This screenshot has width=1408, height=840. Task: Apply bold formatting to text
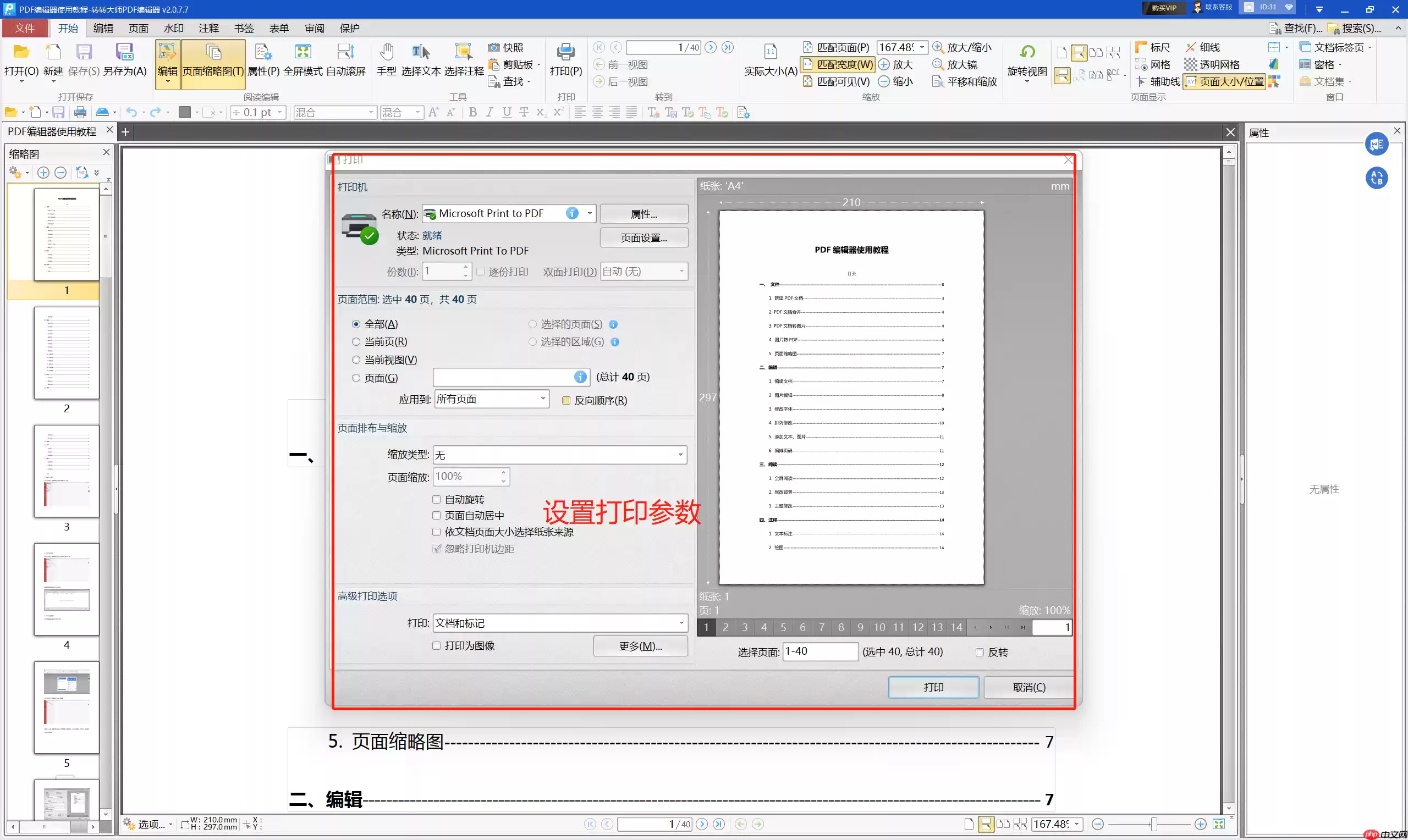[473, 112]
